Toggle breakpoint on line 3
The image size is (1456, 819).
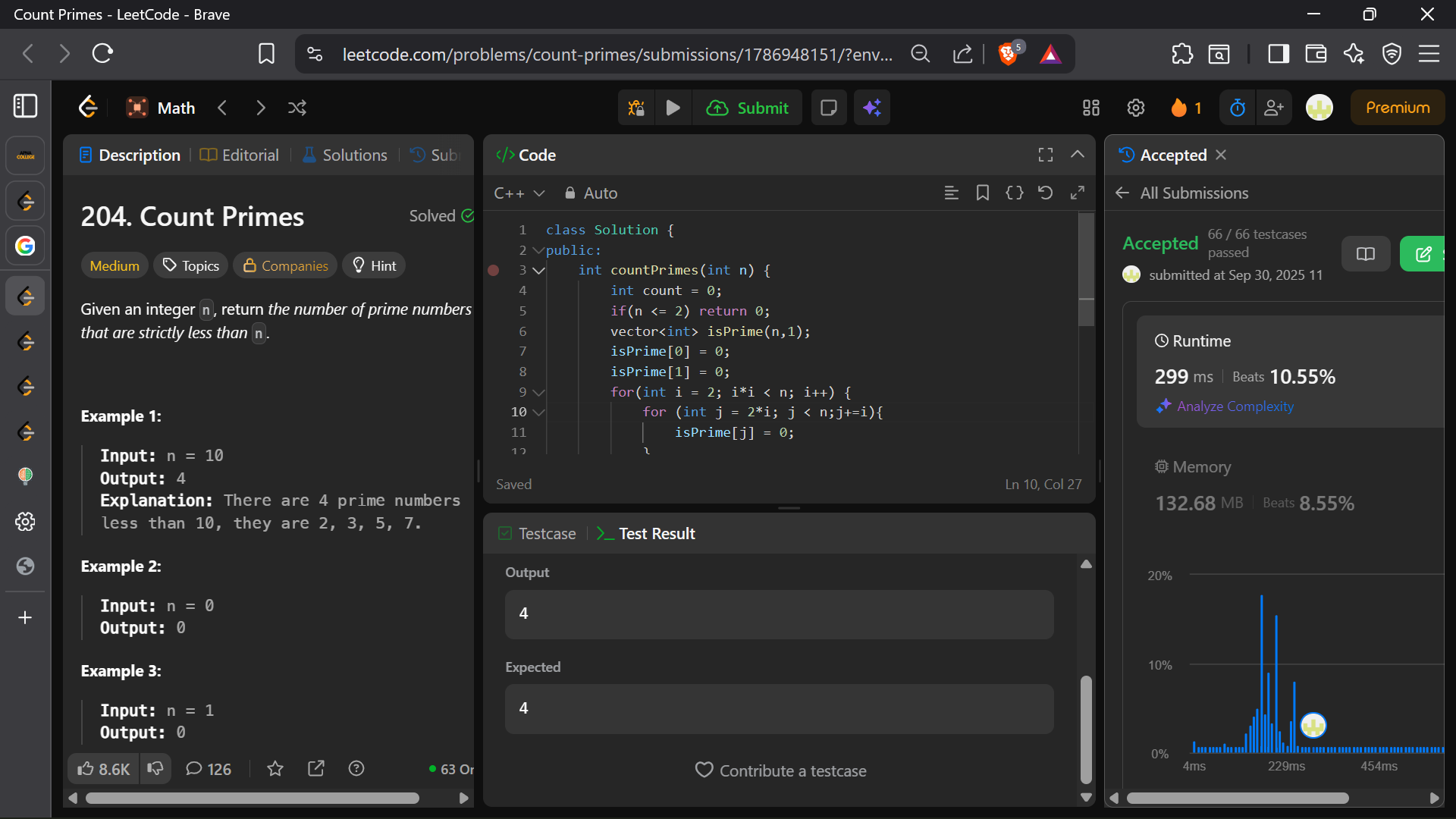[x=494, y=270]
